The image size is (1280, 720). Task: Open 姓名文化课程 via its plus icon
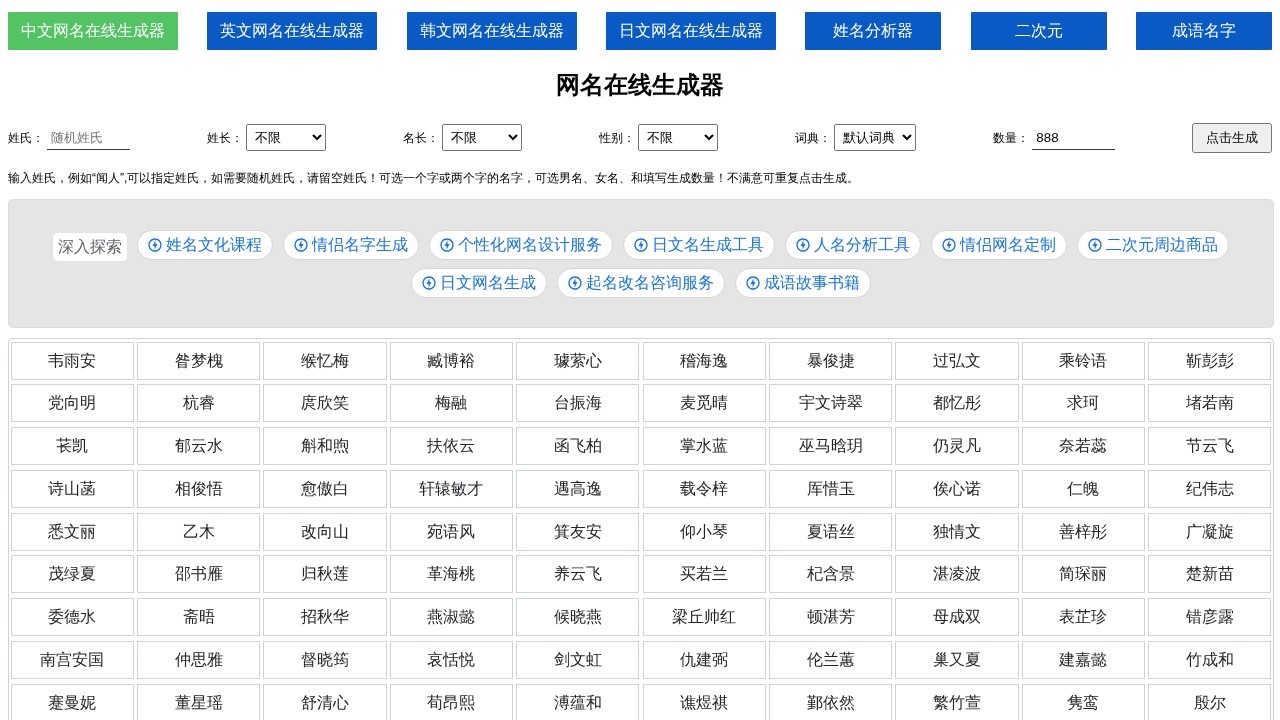tap(155, 245)
